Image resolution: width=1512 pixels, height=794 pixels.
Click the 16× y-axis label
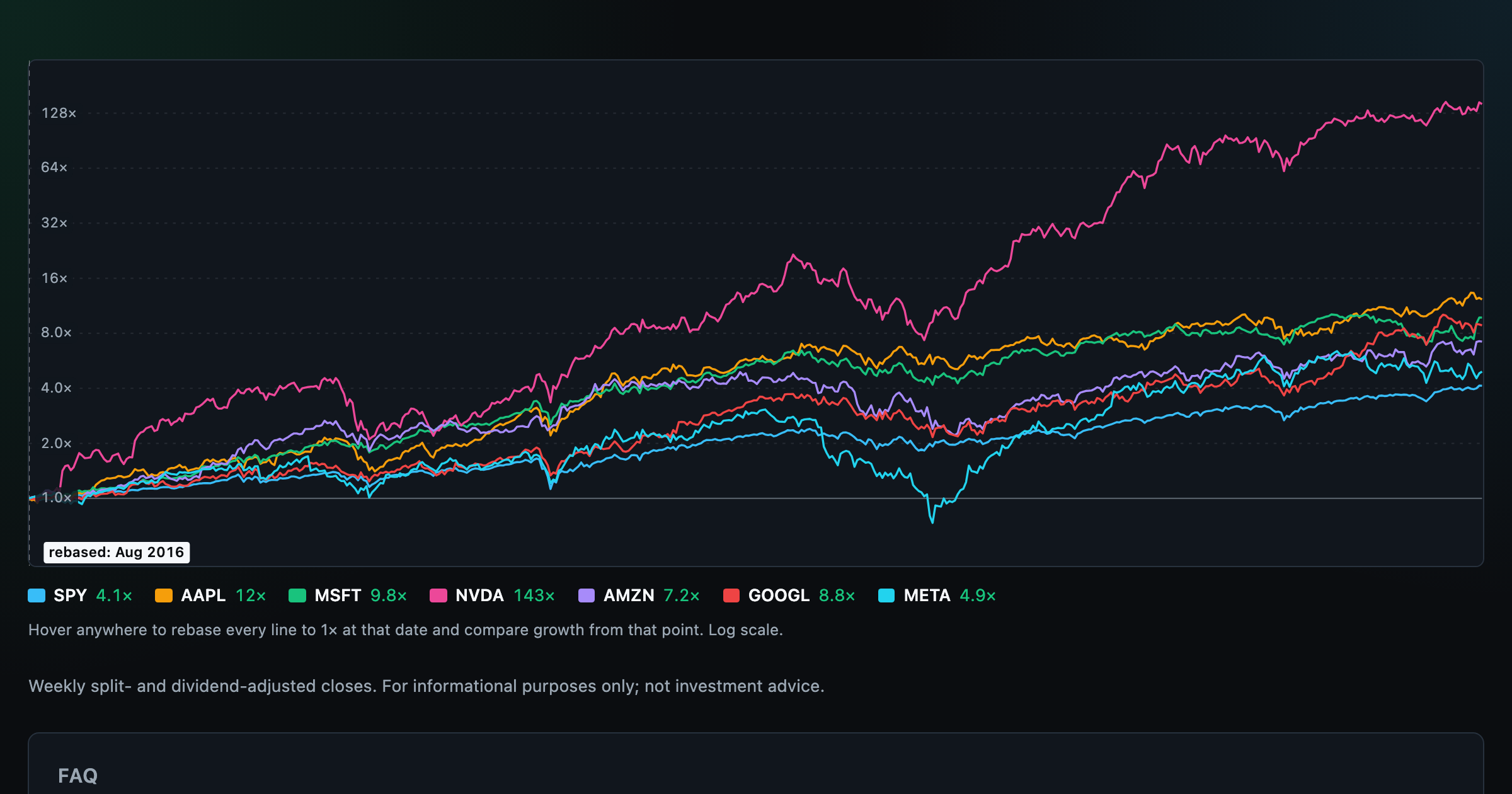pos(54,279)
